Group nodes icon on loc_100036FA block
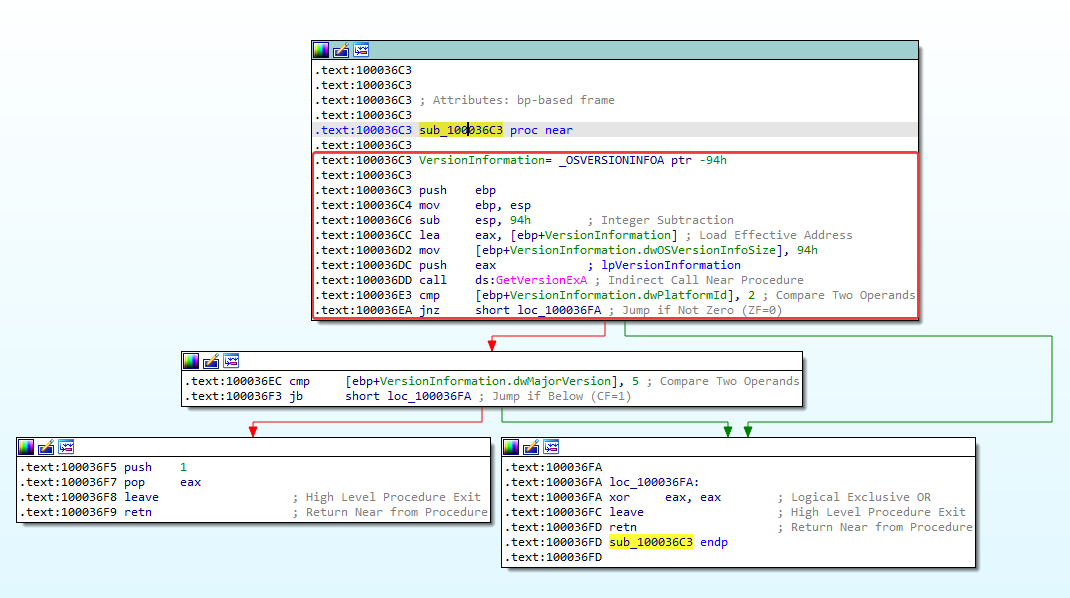1070x598 pixels. (x=551, y=447)
